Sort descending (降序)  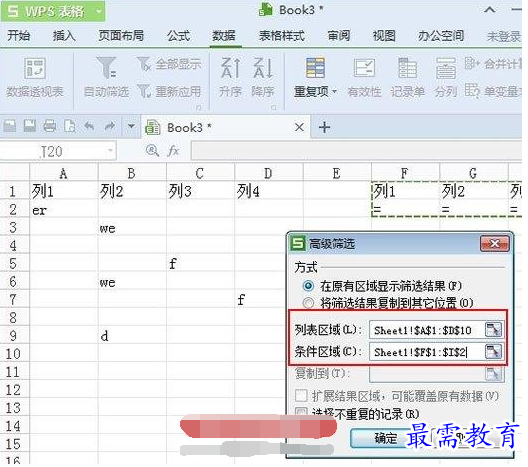[x=263, y=77]
